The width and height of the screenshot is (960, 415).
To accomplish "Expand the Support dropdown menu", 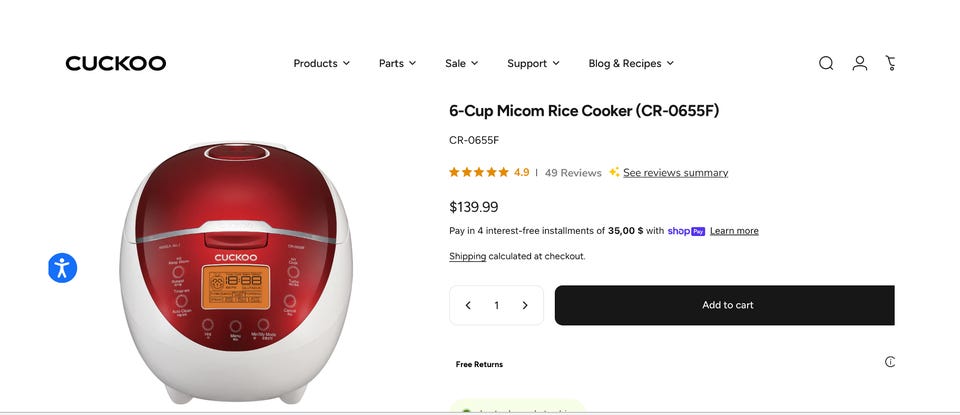I will point(533,63).
